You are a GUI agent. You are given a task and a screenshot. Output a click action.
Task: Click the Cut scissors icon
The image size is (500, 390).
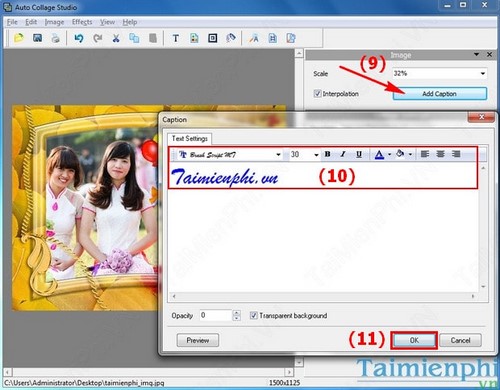coord(116,38)
